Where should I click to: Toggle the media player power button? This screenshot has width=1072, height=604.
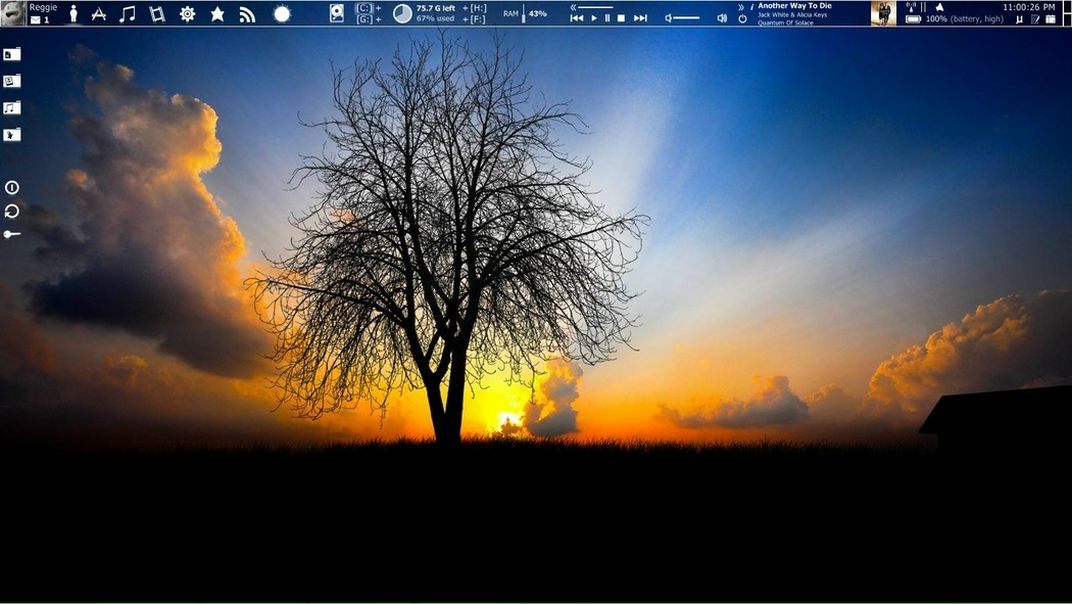[742, 19]
